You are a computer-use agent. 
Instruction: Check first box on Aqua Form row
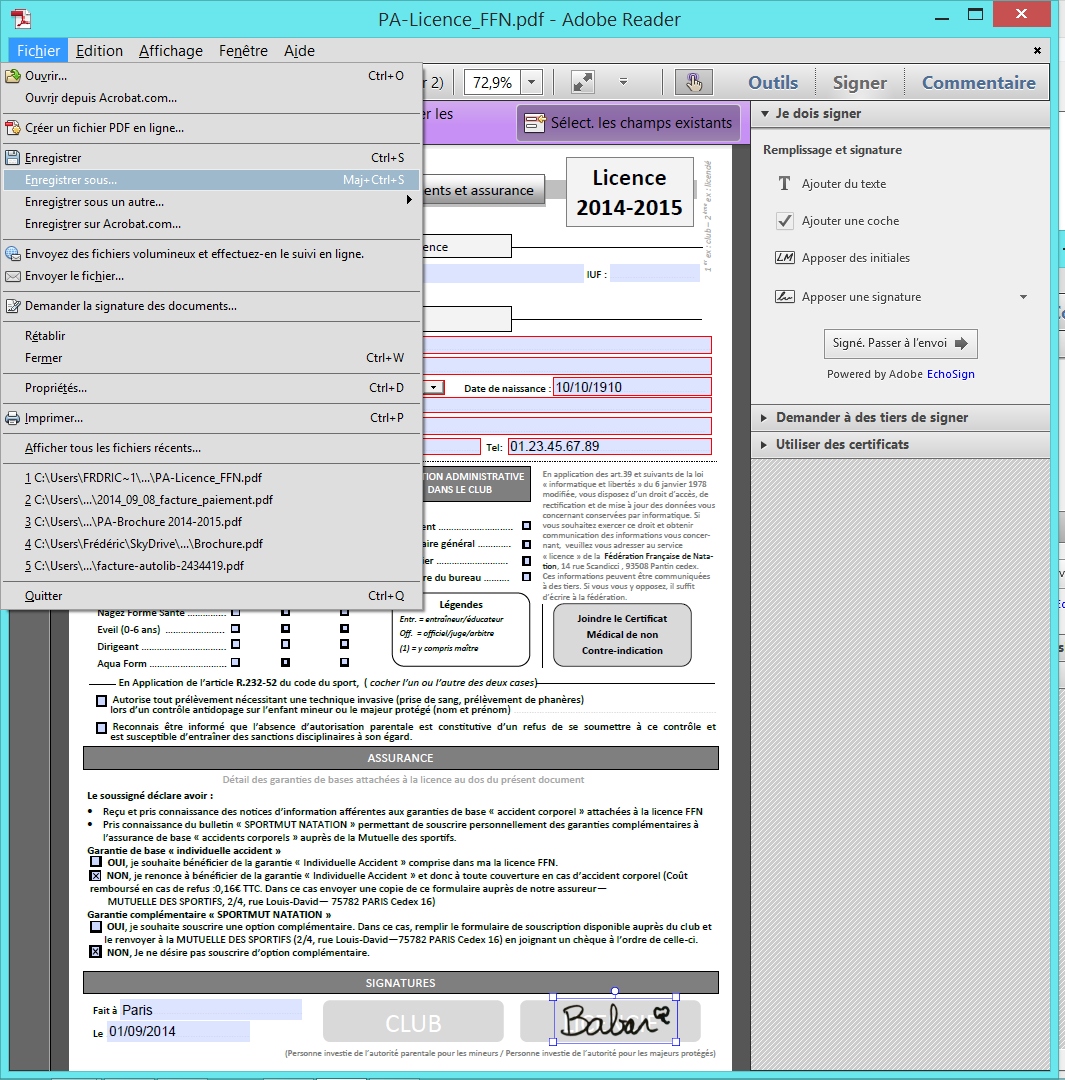(x=236, y=663)
